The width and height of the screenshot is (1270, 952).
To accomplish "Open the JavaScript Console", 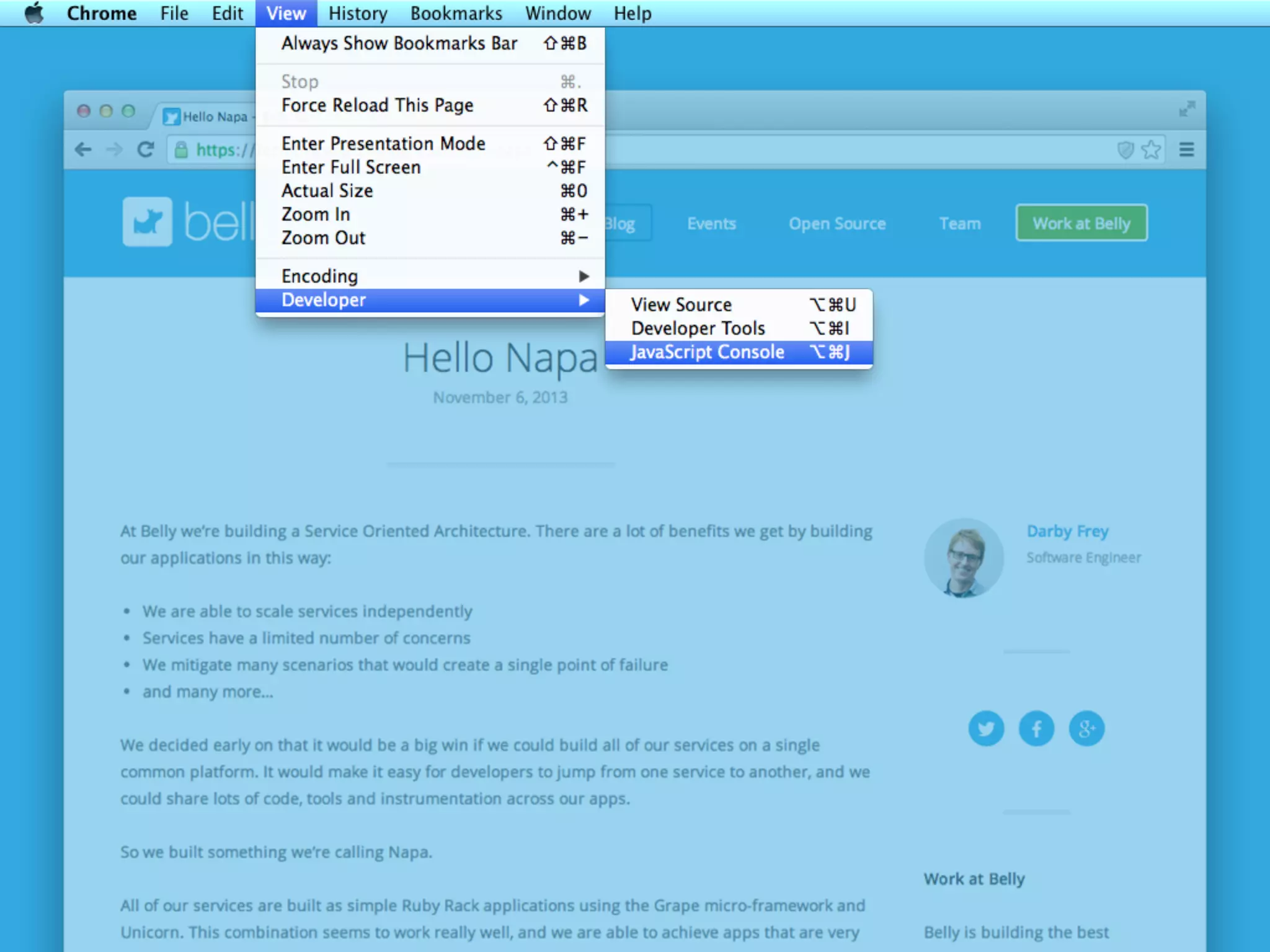I will (x=739, y=352).
